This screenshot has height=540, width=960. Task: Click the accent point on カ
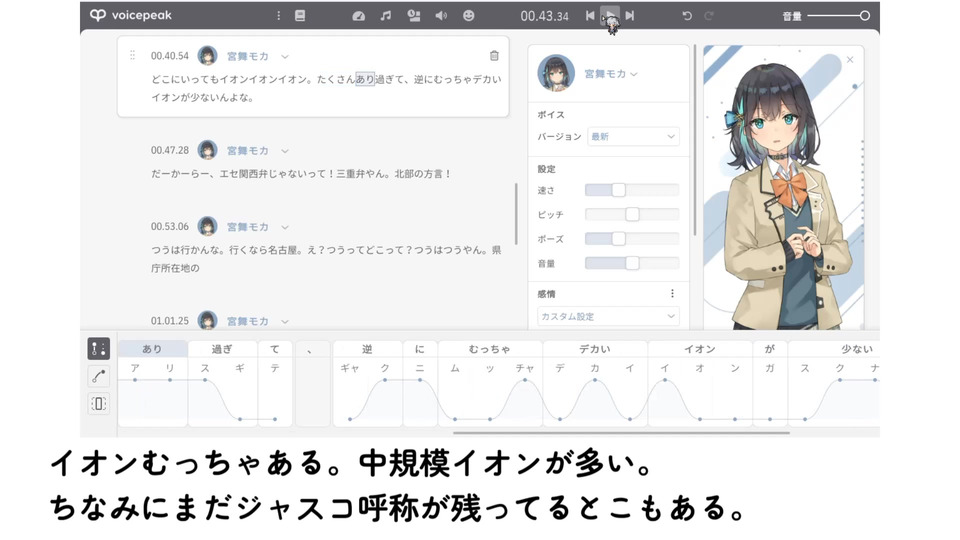pos(594,380)
